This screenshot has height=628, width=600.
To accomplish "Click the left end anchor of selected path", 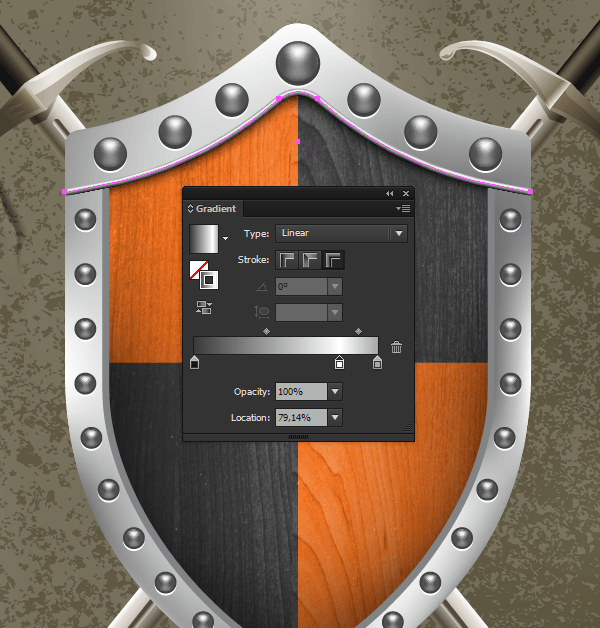I will pyautogui.click(x=65, y=192).
